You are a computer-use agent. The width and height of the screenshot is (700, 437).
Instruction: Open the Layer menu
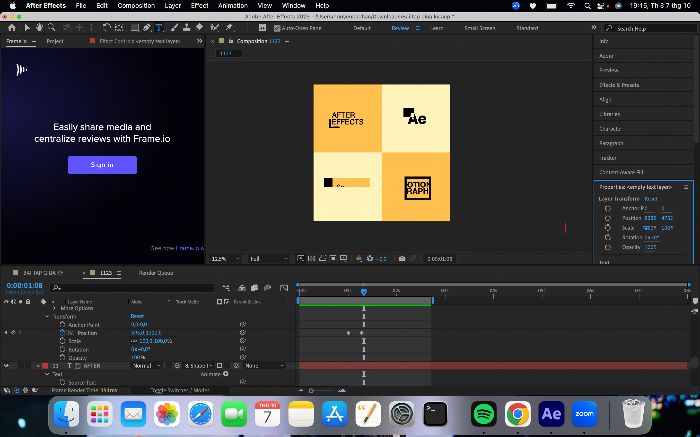click(x=172, y=5)
